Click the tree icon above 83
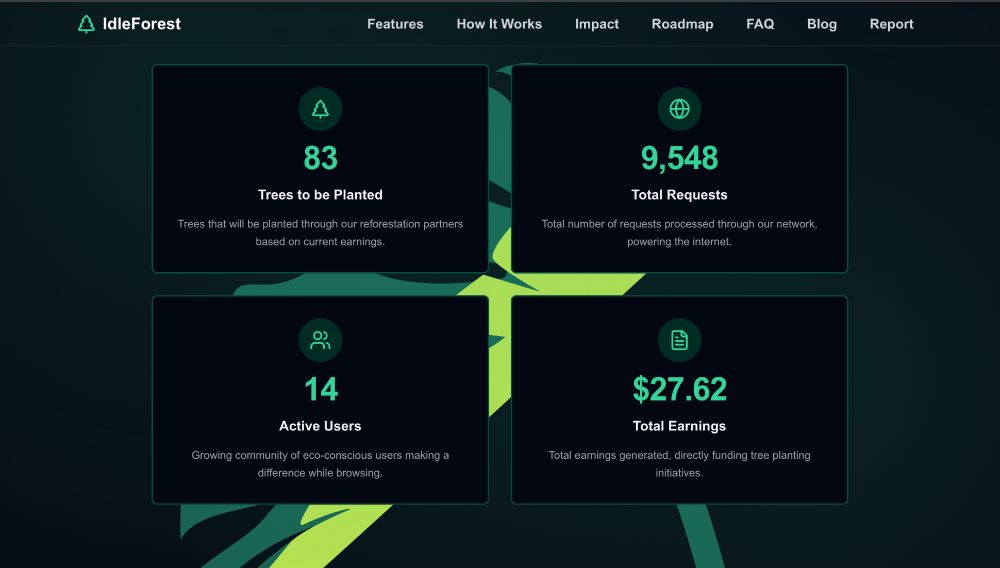The height and width of the screenshot is (568, 1000). tap(320, 109)
